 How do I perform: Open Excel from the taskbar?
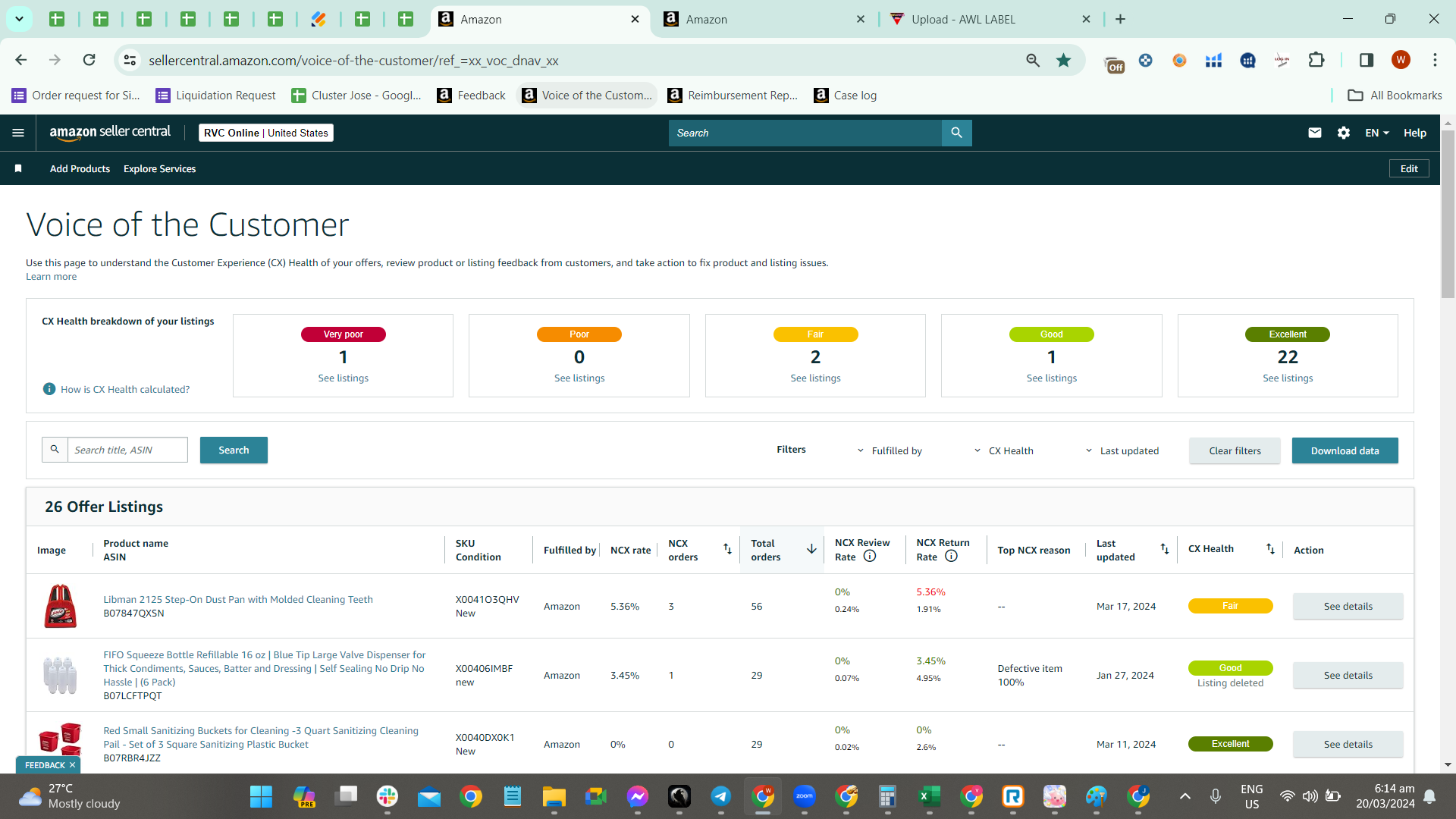coord(929,796)
